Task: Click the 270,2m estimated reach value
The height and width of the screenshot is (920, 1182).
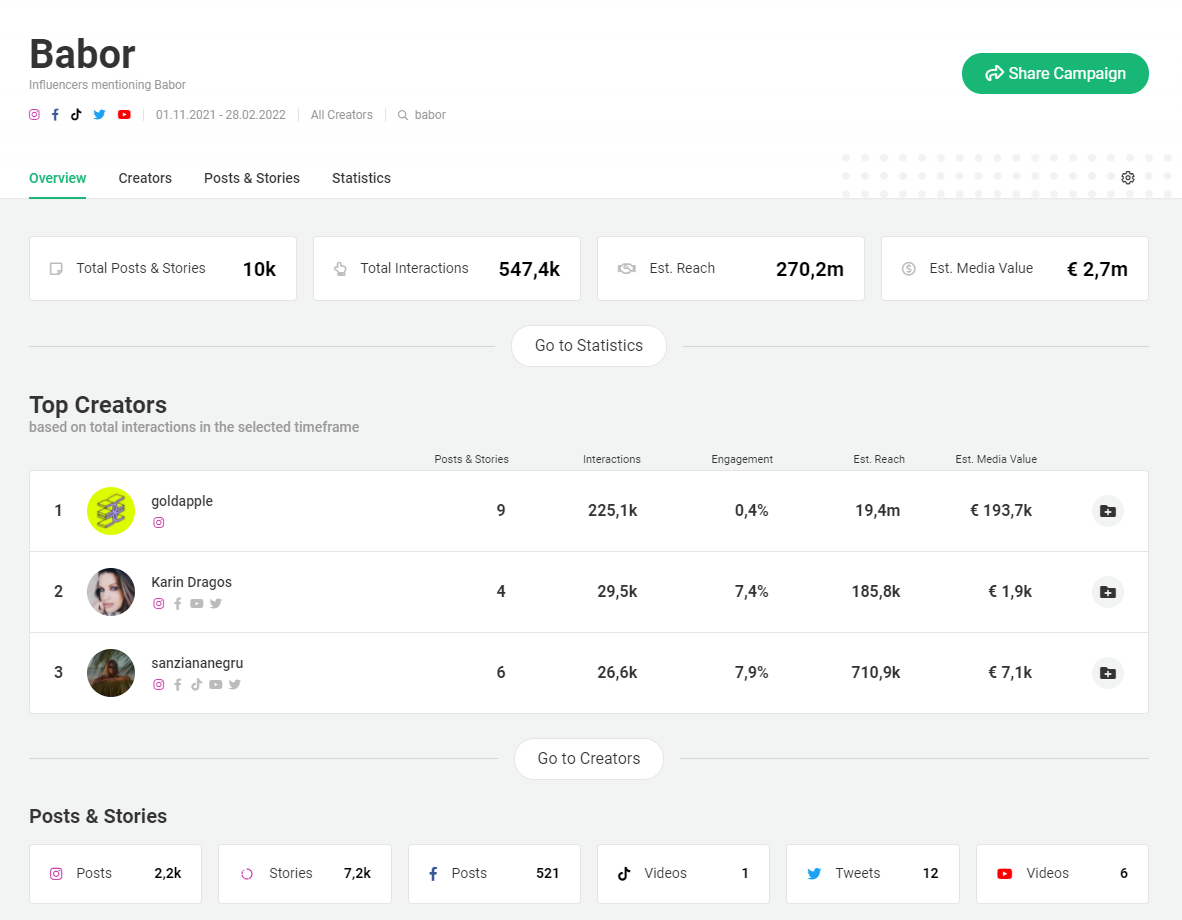Action: (x=810, y=269)
